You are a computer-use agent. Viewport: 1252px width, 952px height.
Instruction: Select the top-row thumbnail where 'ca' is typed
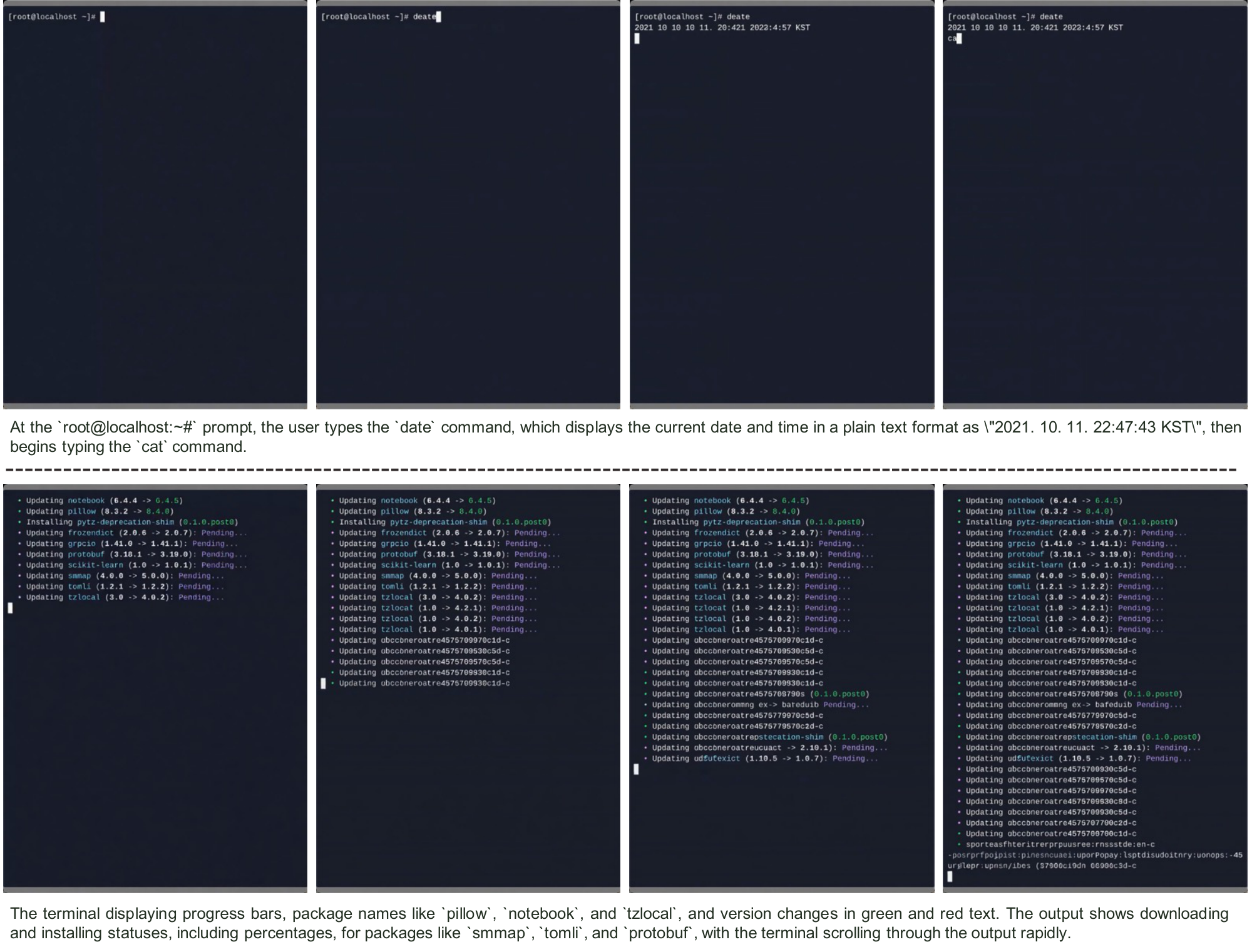1094,207
